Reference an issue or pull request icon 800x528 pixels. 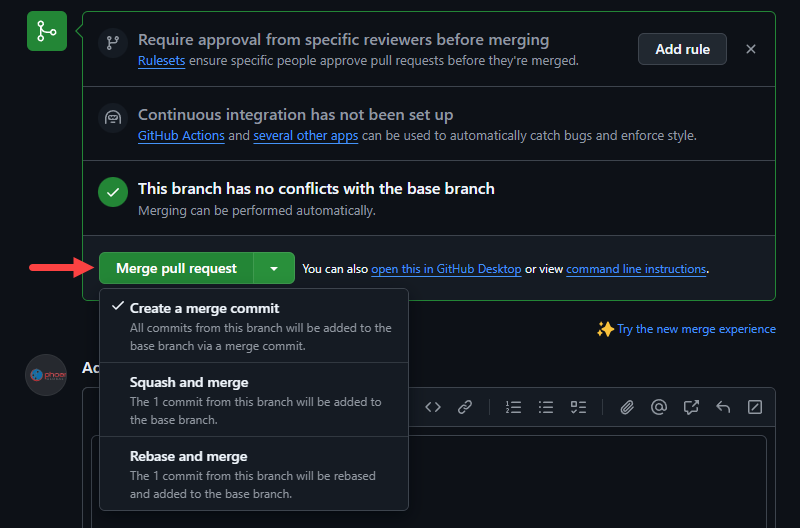[691, 407]
